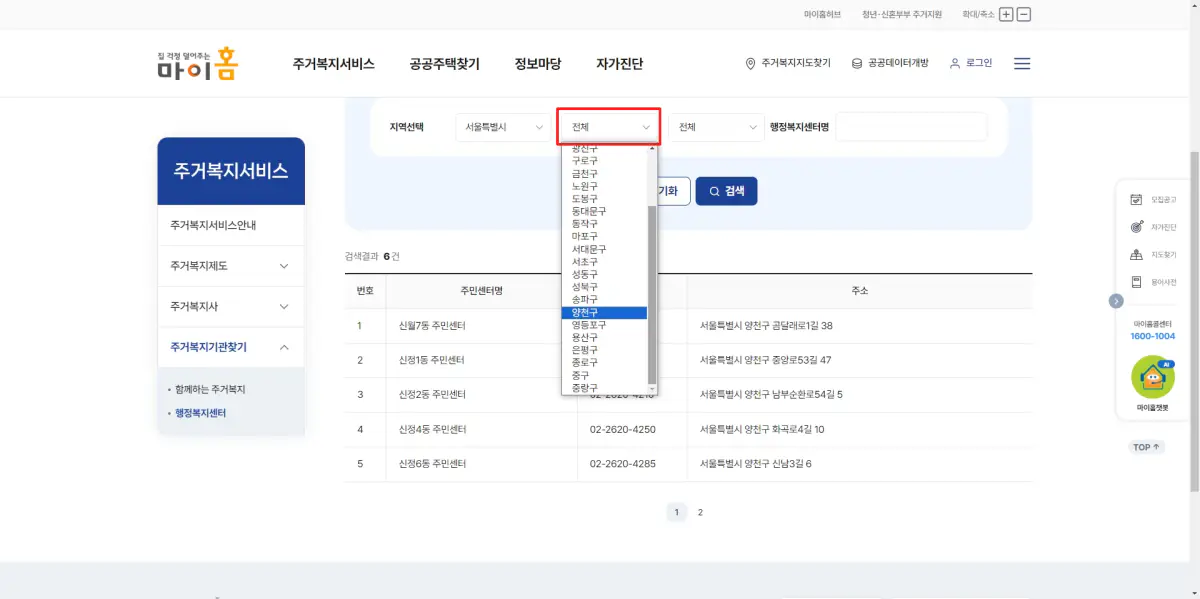
Task: Click the 검색 search button
Action: 726,191
